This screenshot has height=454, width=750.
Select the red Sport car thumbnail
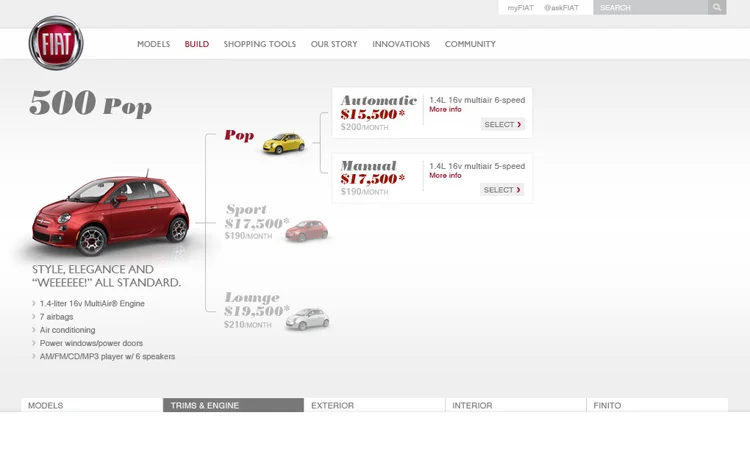point(307,231)
